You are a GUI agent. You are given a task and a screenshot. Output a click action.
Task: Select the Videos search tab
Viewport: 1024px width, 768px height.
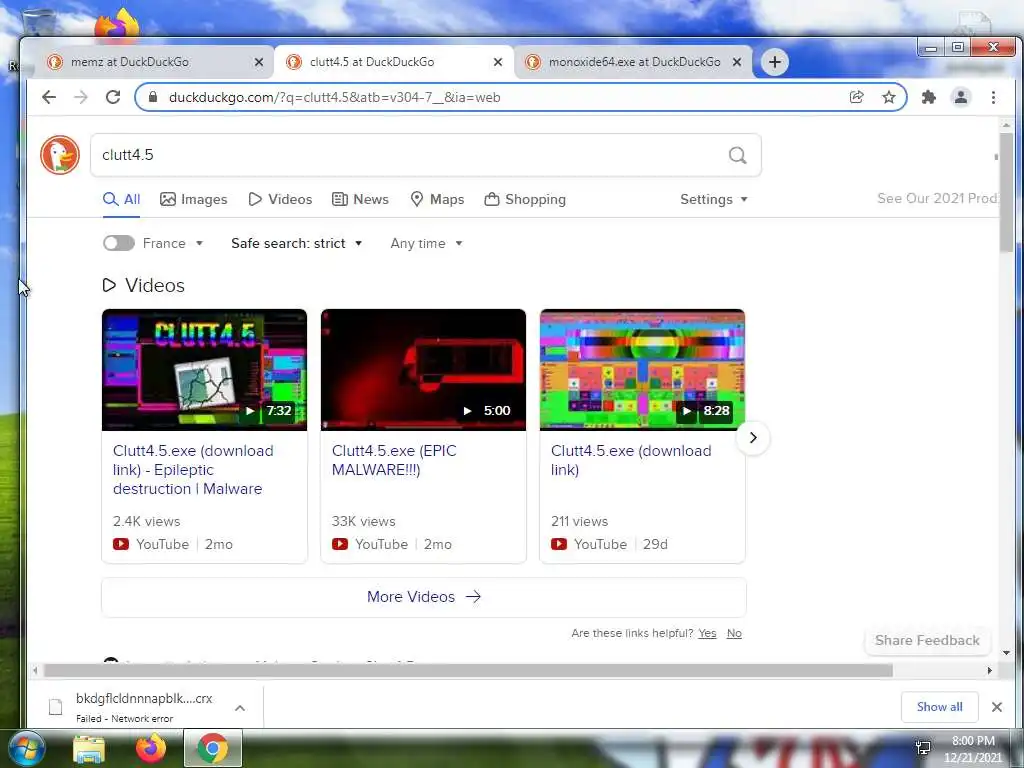tap(280, 199)
